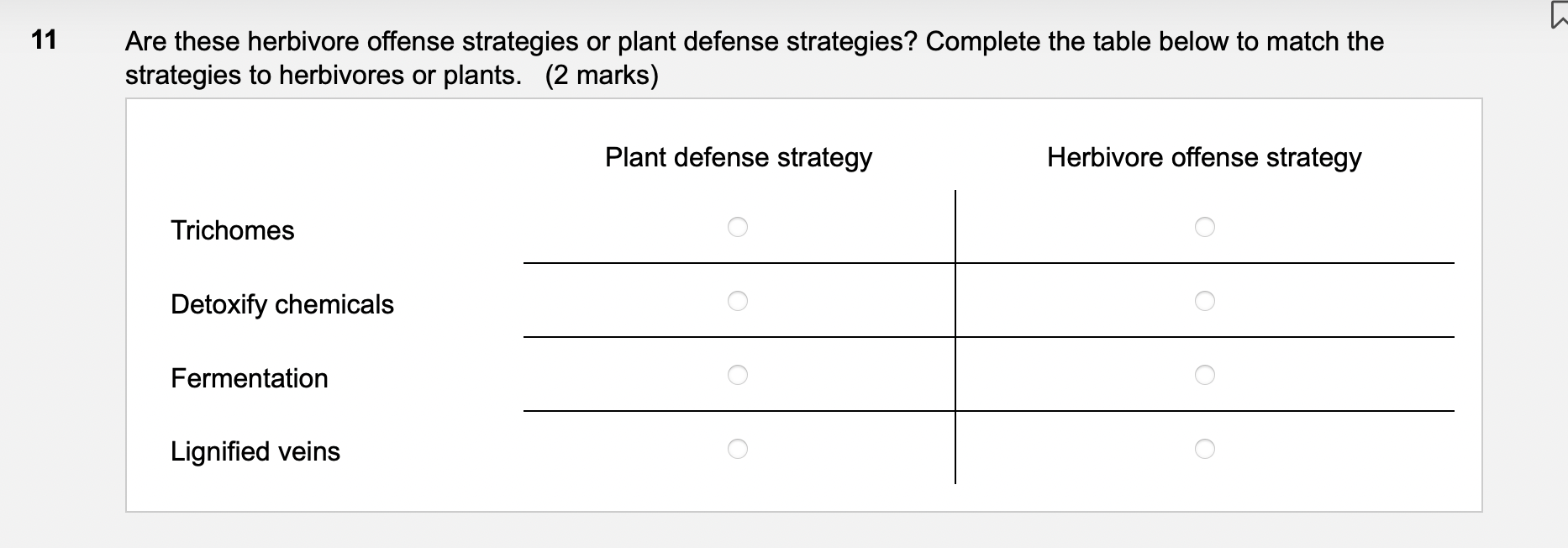Select Herbivore offense strategy for Fermentation
This screenshot has height=548, width=1568.
point(1205,375)
